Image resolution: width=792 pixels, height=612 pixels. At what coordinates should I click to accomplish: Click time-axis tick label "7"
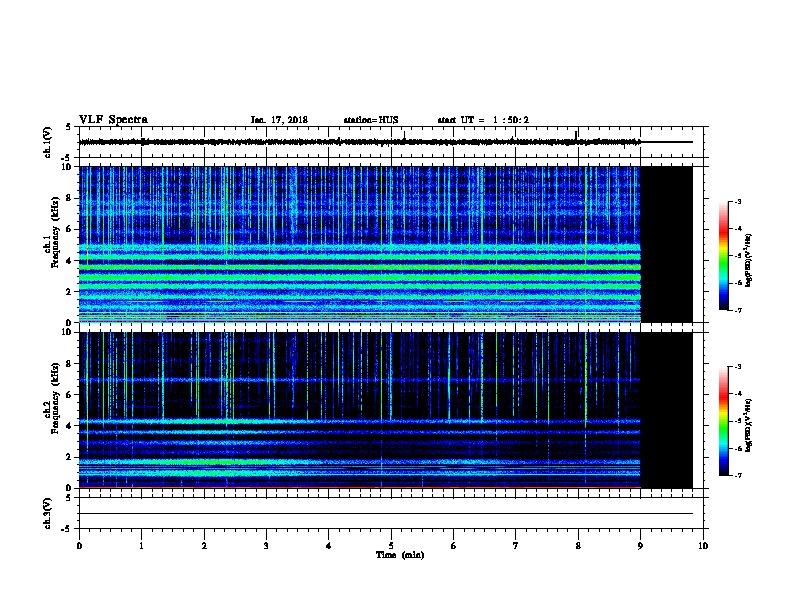coord(516,545)
